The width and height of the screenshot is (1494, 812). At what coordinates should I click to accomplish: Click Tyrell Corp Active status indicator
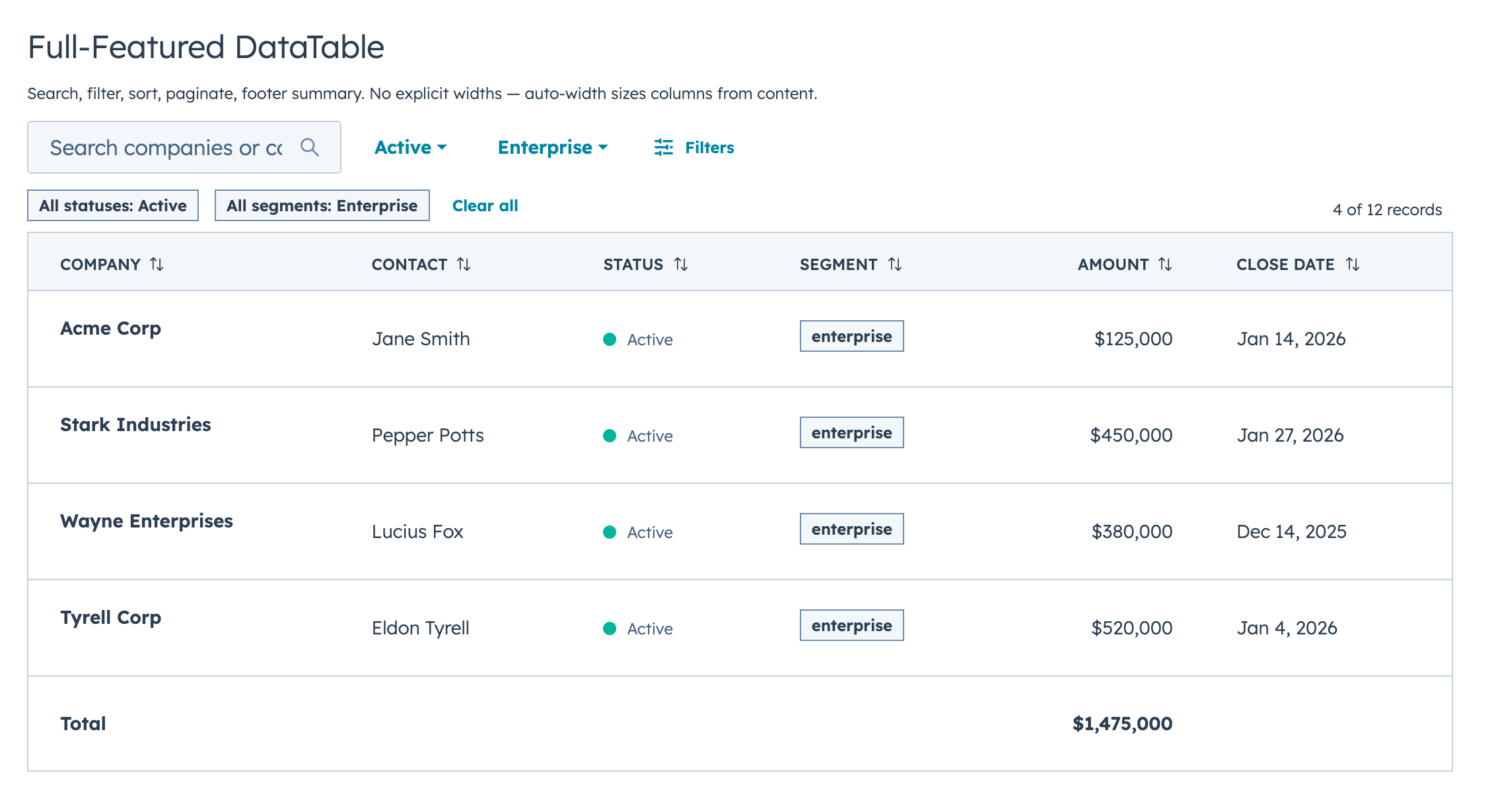[x=638, y=628]
